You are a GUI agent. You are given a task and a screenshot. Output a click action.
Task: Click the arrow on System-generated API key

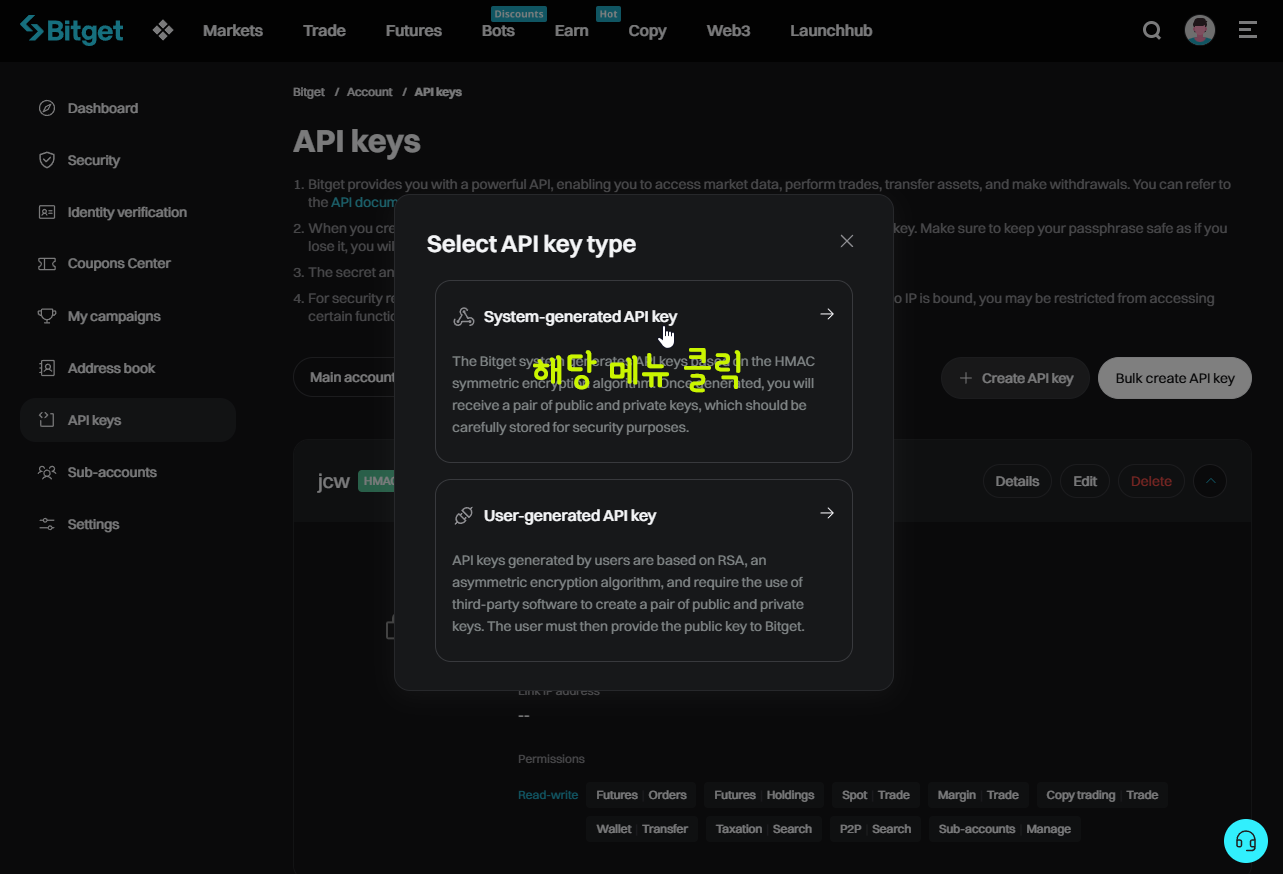[827, 314]
